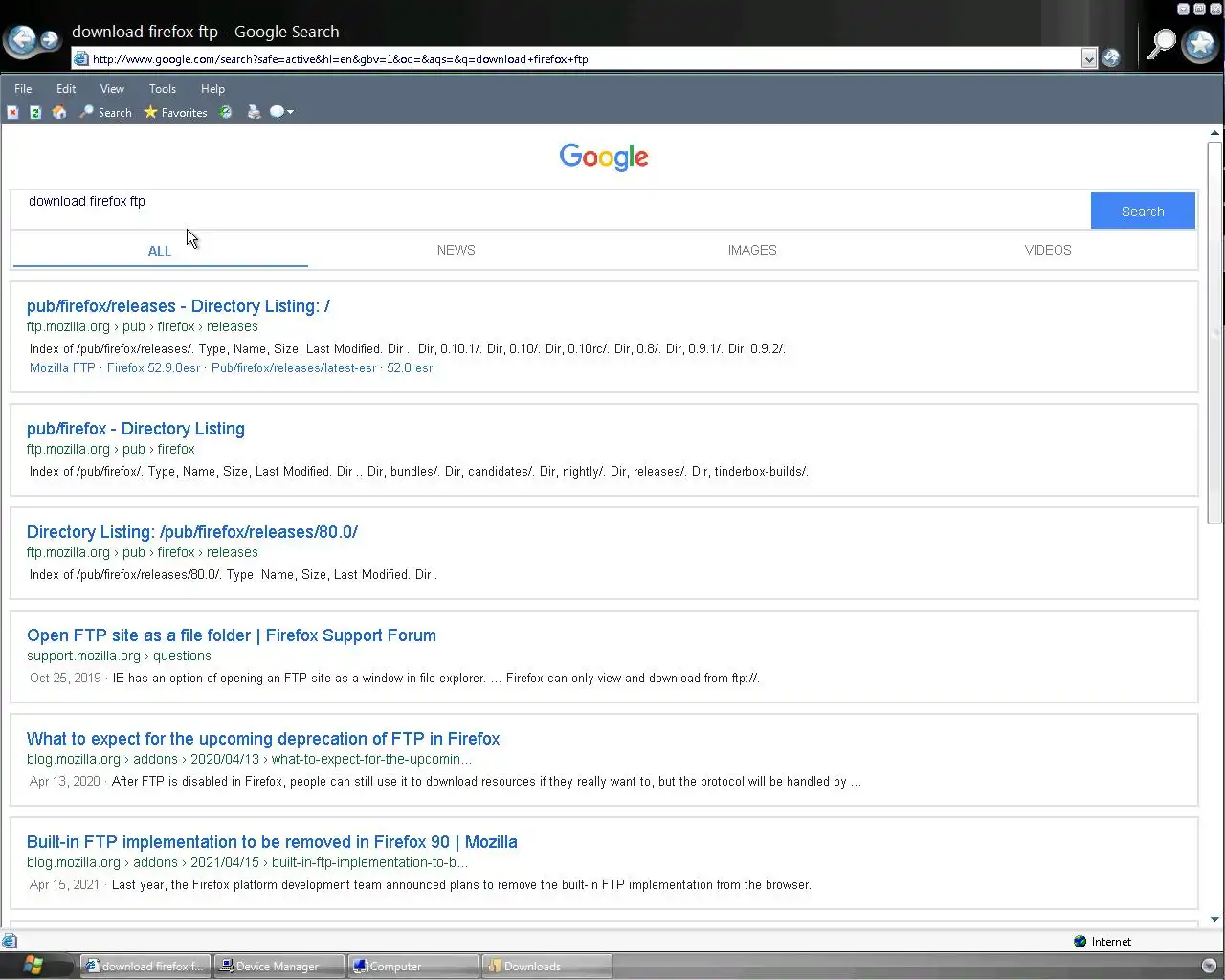
Task: Click the vertical scrollbar thumb
Action: 1214,332
